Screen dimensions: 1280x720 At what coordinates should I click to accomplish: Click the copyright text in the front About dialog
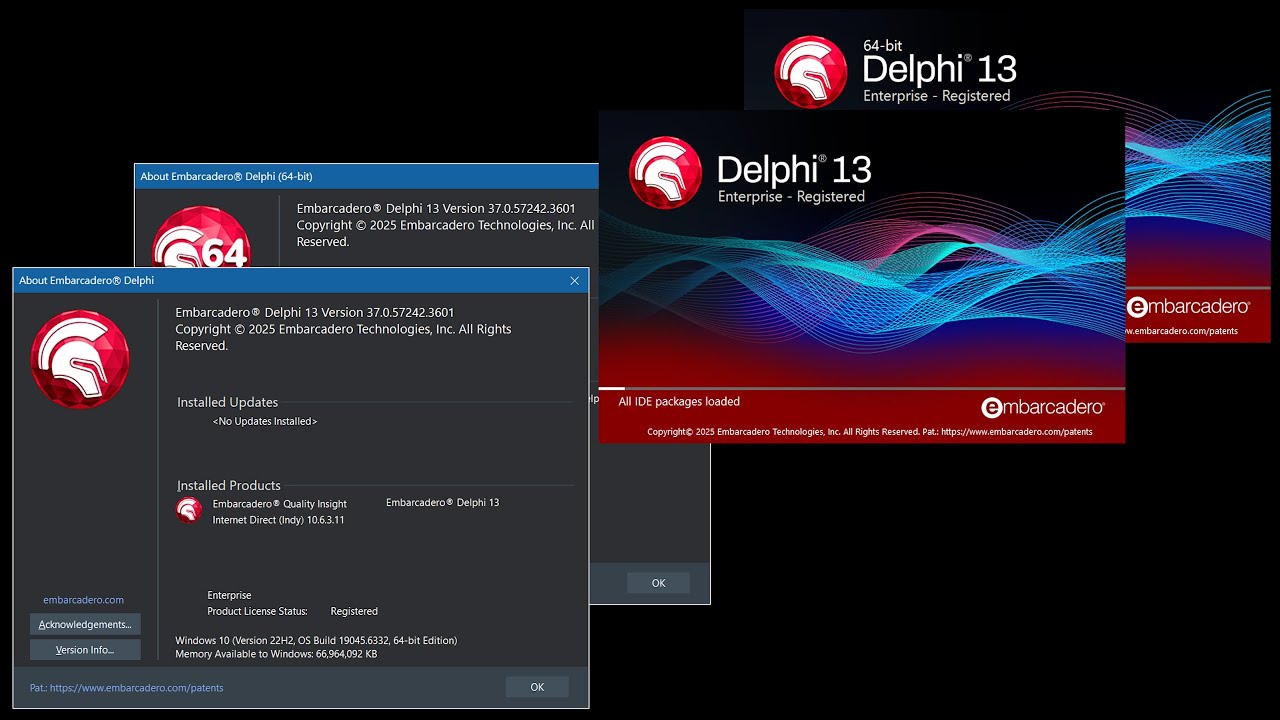tap(343, 337)
